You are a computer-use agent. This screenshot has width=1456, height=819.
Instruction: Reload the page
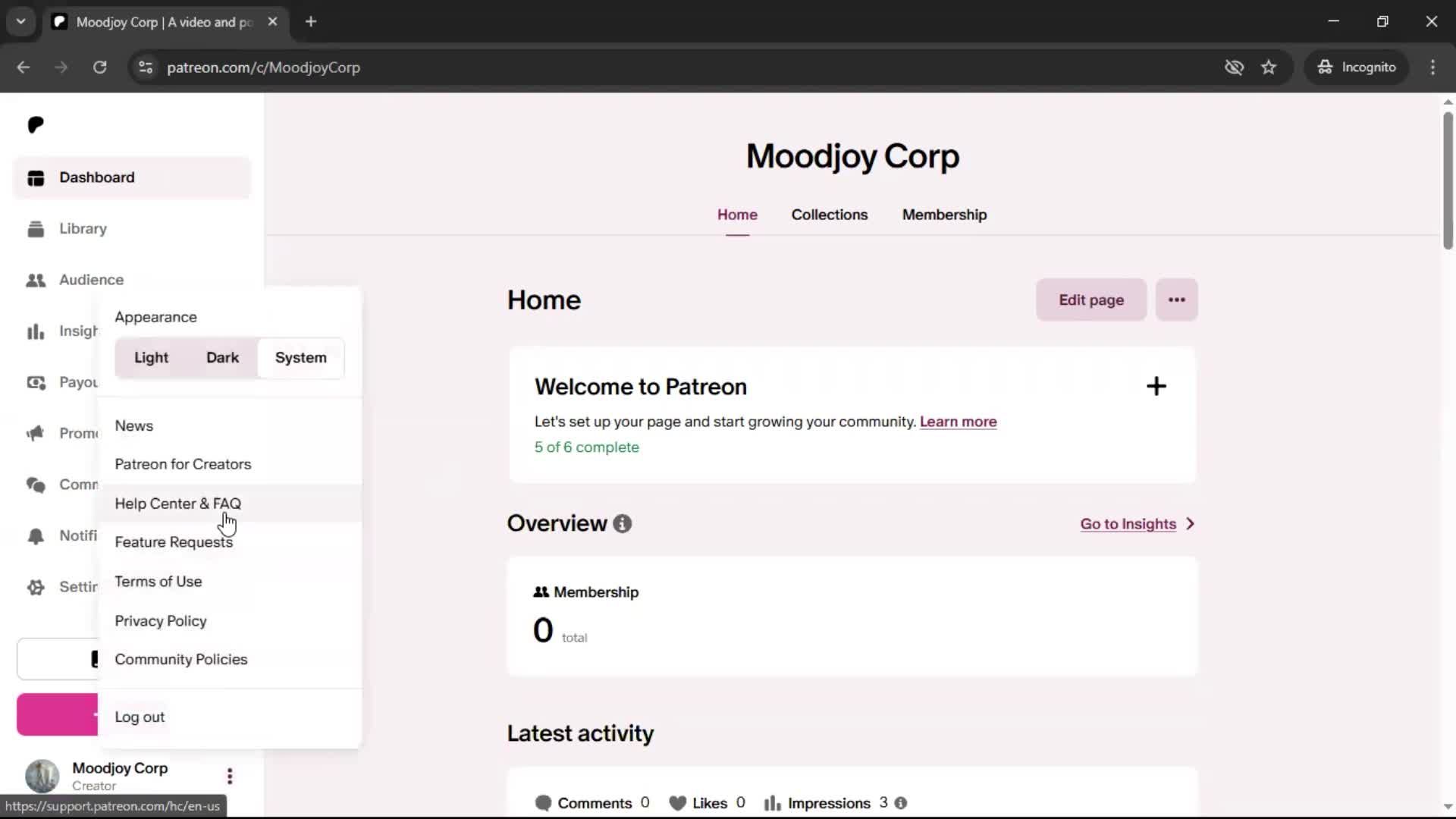tap(99, 67)
